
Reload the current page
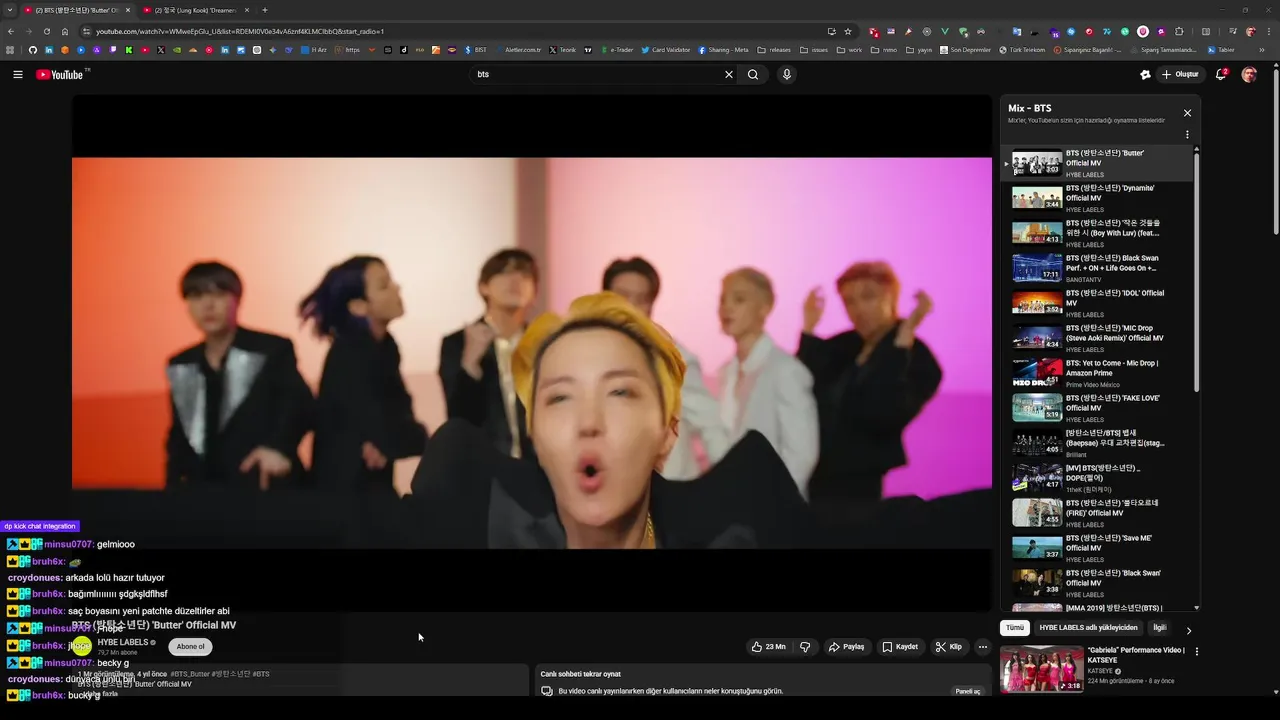[47, 31]
